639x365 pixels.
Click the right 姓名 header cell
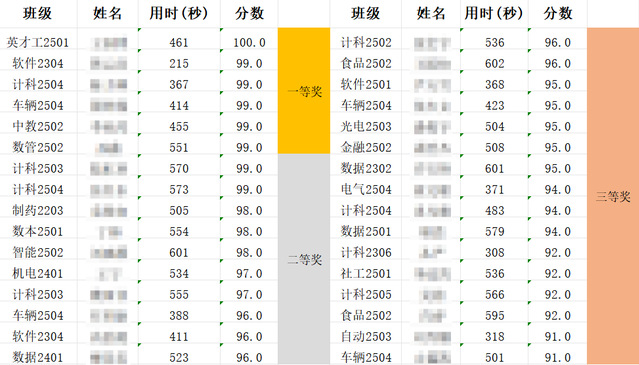pos(431,13)
